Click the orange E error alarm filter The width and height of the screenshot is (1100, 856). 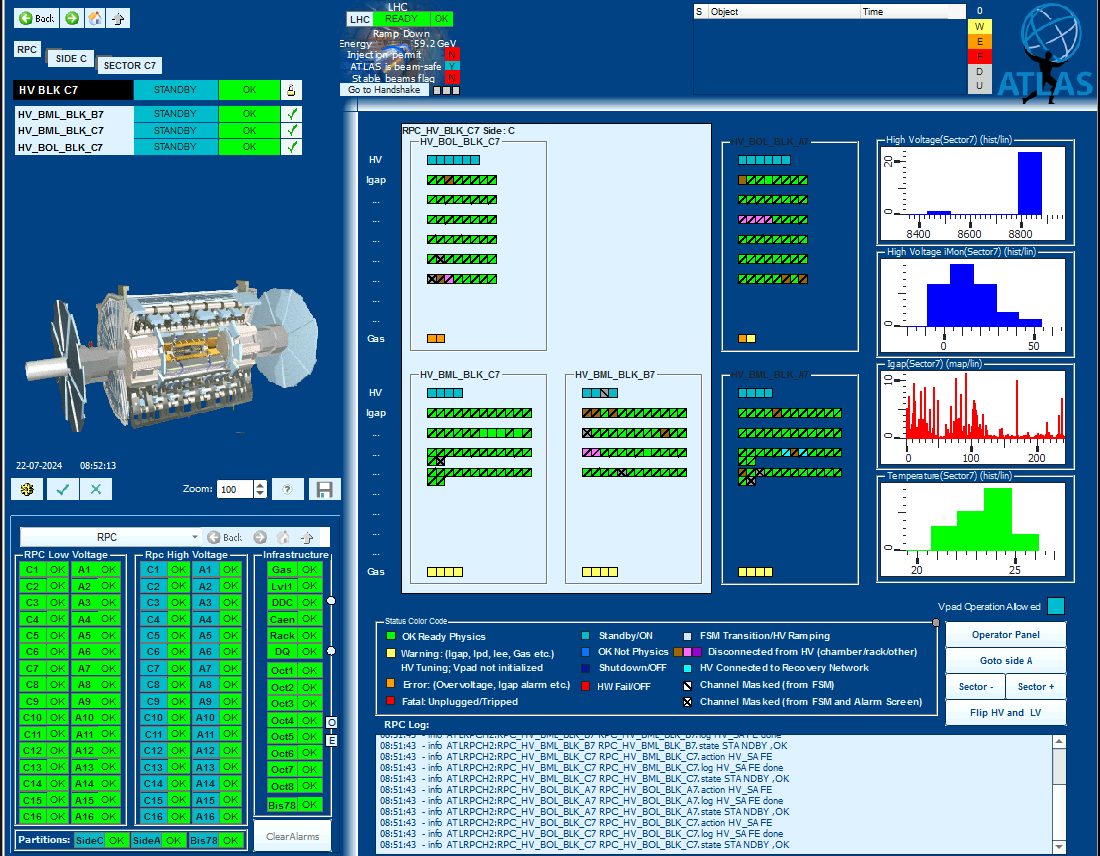tap(979, 41)
